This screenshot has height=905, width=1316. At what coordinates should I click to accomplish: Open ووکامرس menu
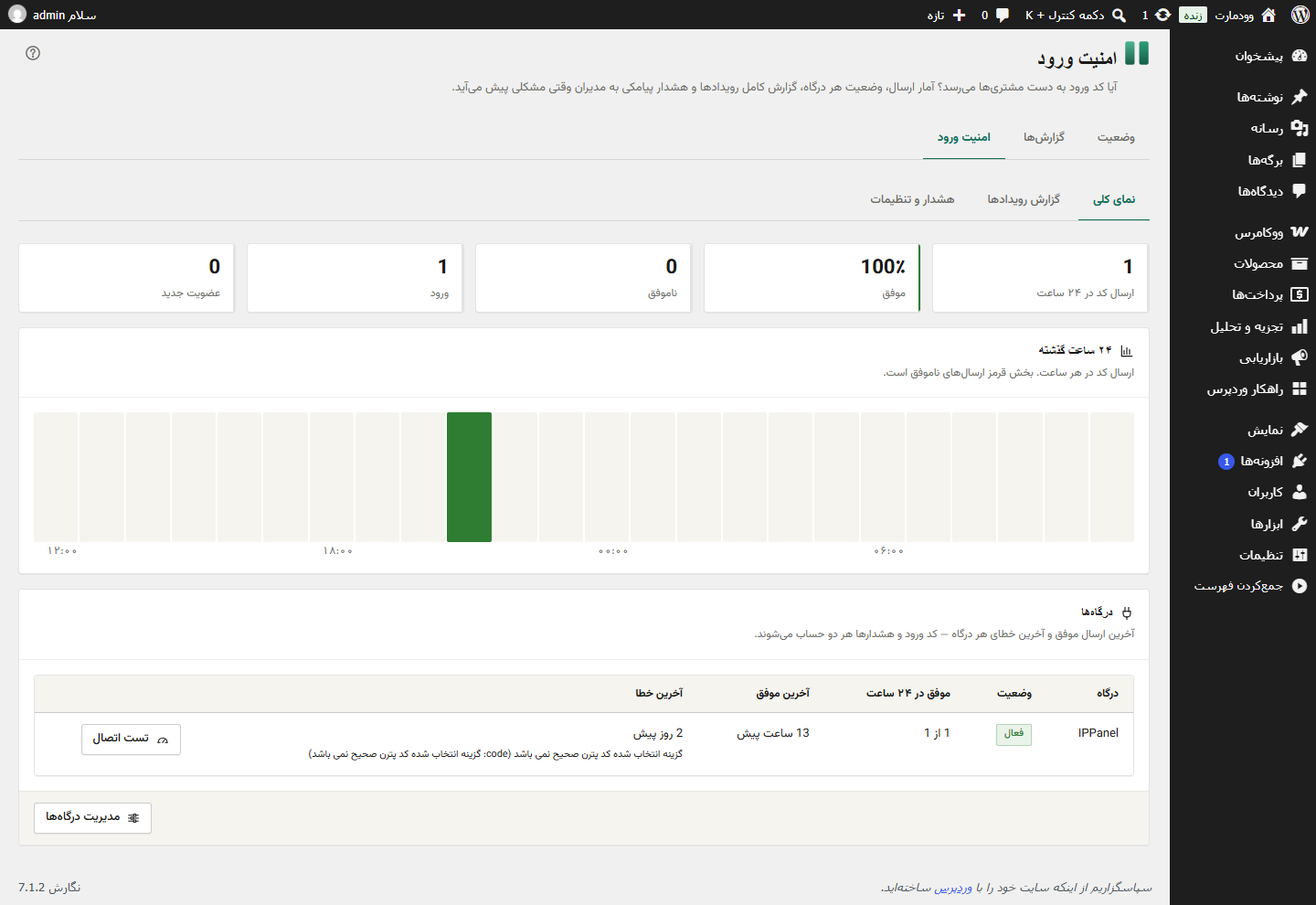coord(1243,232)
